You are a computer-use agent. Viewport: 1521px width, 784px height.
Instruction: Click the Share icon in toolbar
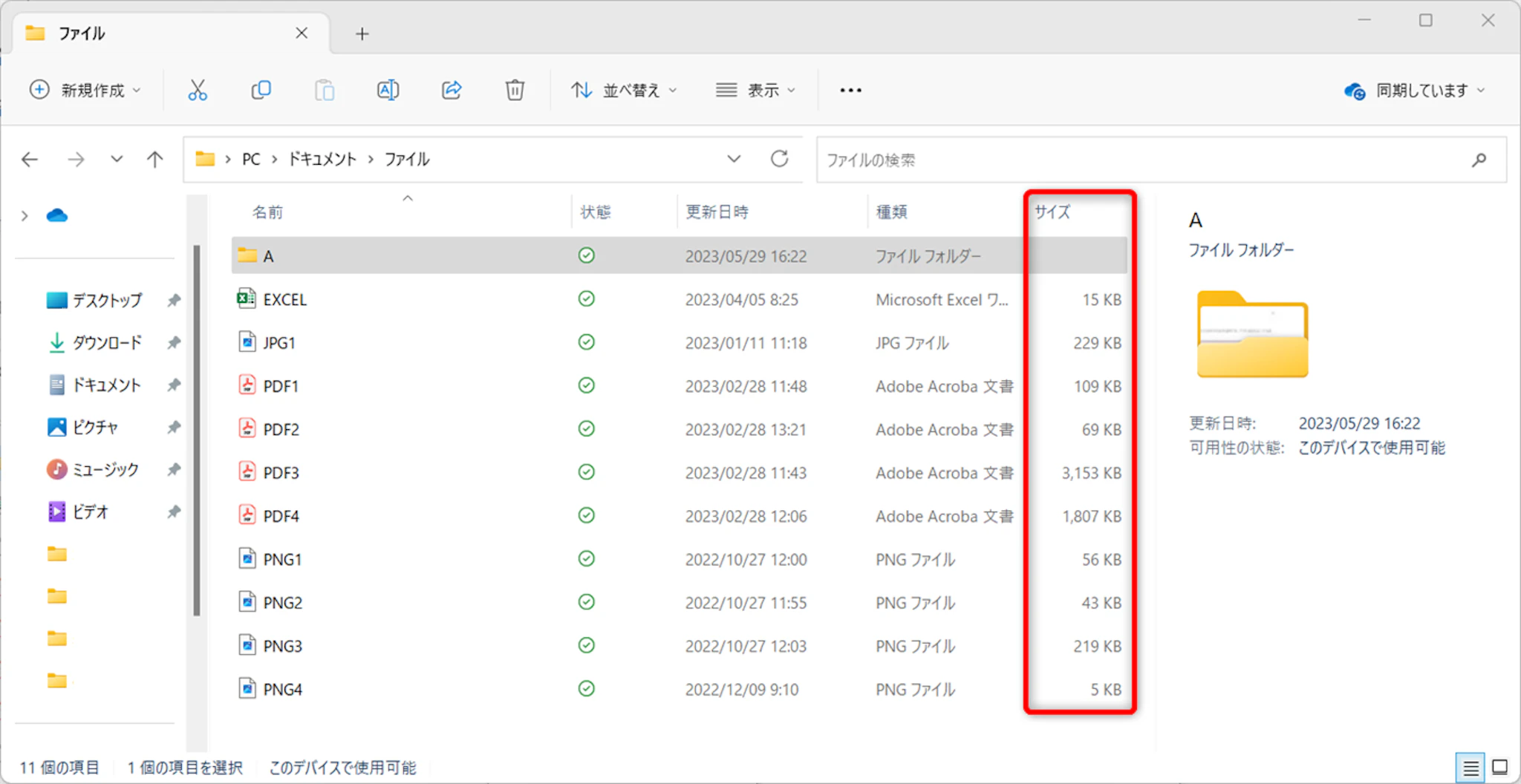[x=452, y=91]
